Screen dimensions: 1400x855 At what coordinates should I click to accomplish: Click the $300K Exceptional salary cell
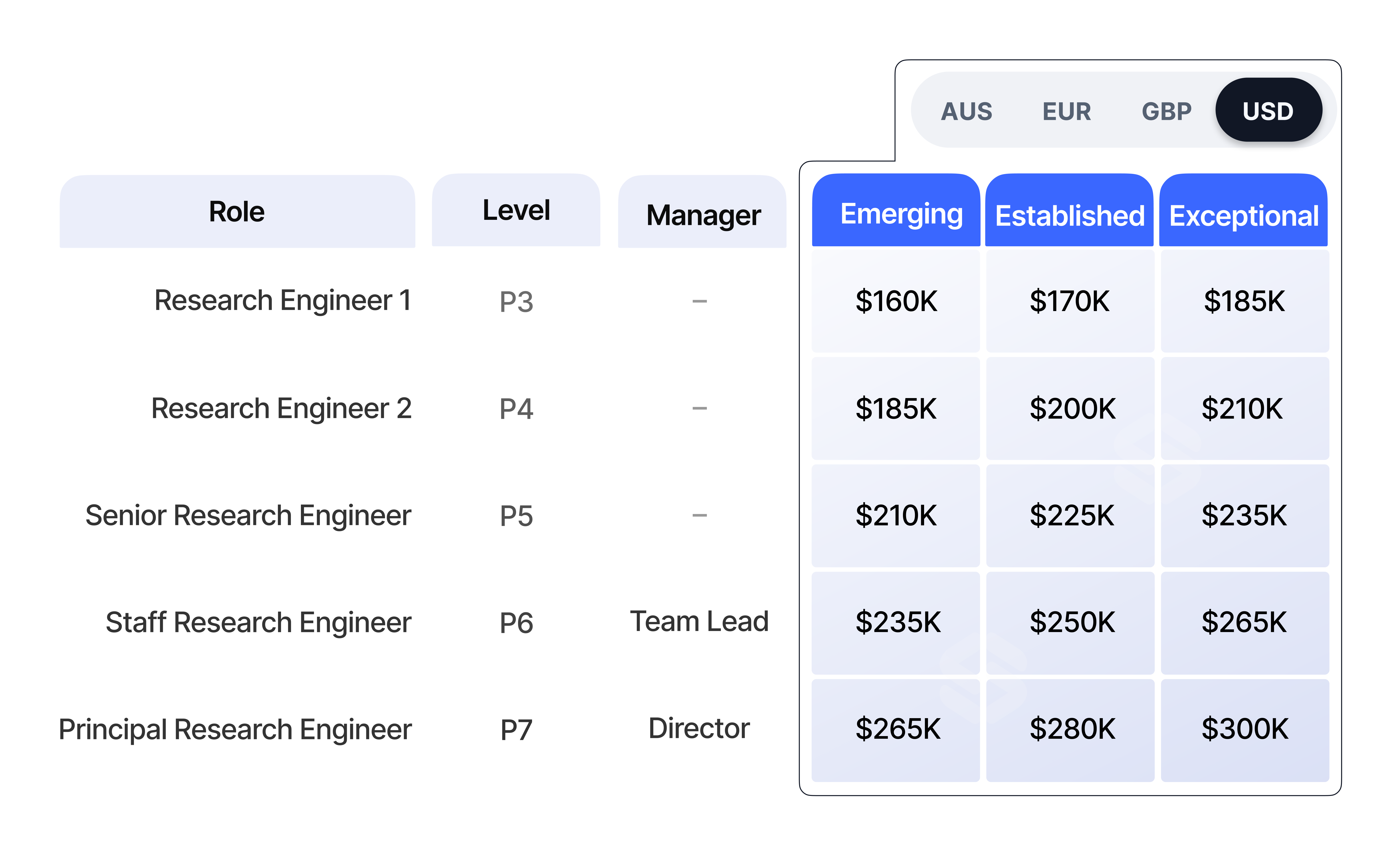1244,729
